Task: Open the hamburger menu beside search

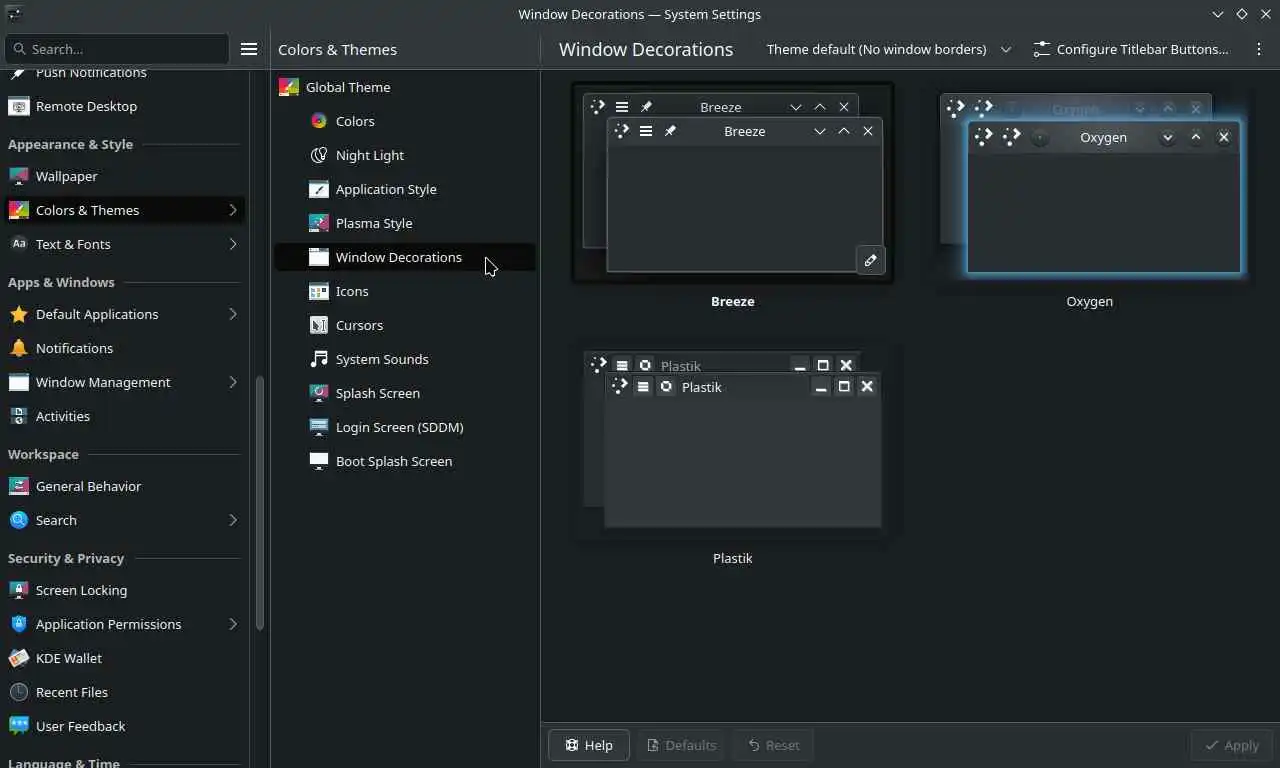Action: pos(249,49)
